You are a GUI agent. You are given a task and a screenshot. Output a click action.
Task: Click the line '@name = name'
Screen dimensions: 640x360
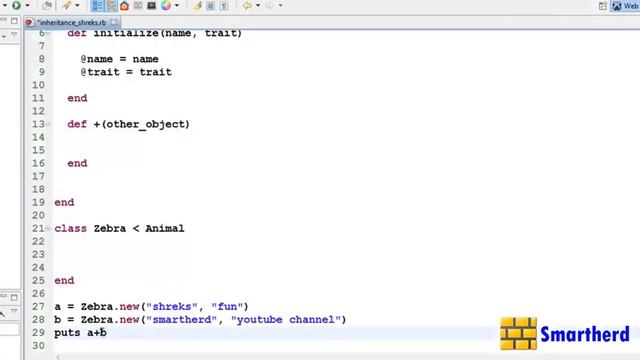click(x=120, y=59)
